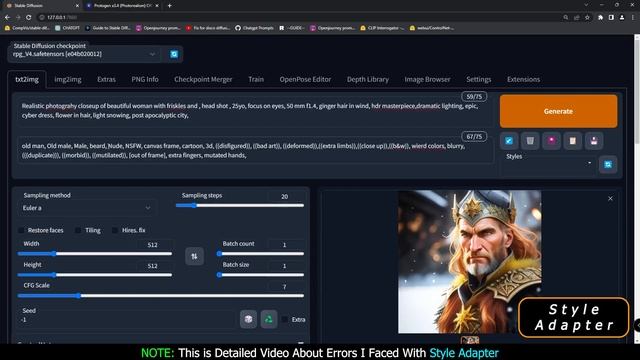Open the Sampling method dropdown
This screenshot has height=360, width=640.
coord(87,208)
